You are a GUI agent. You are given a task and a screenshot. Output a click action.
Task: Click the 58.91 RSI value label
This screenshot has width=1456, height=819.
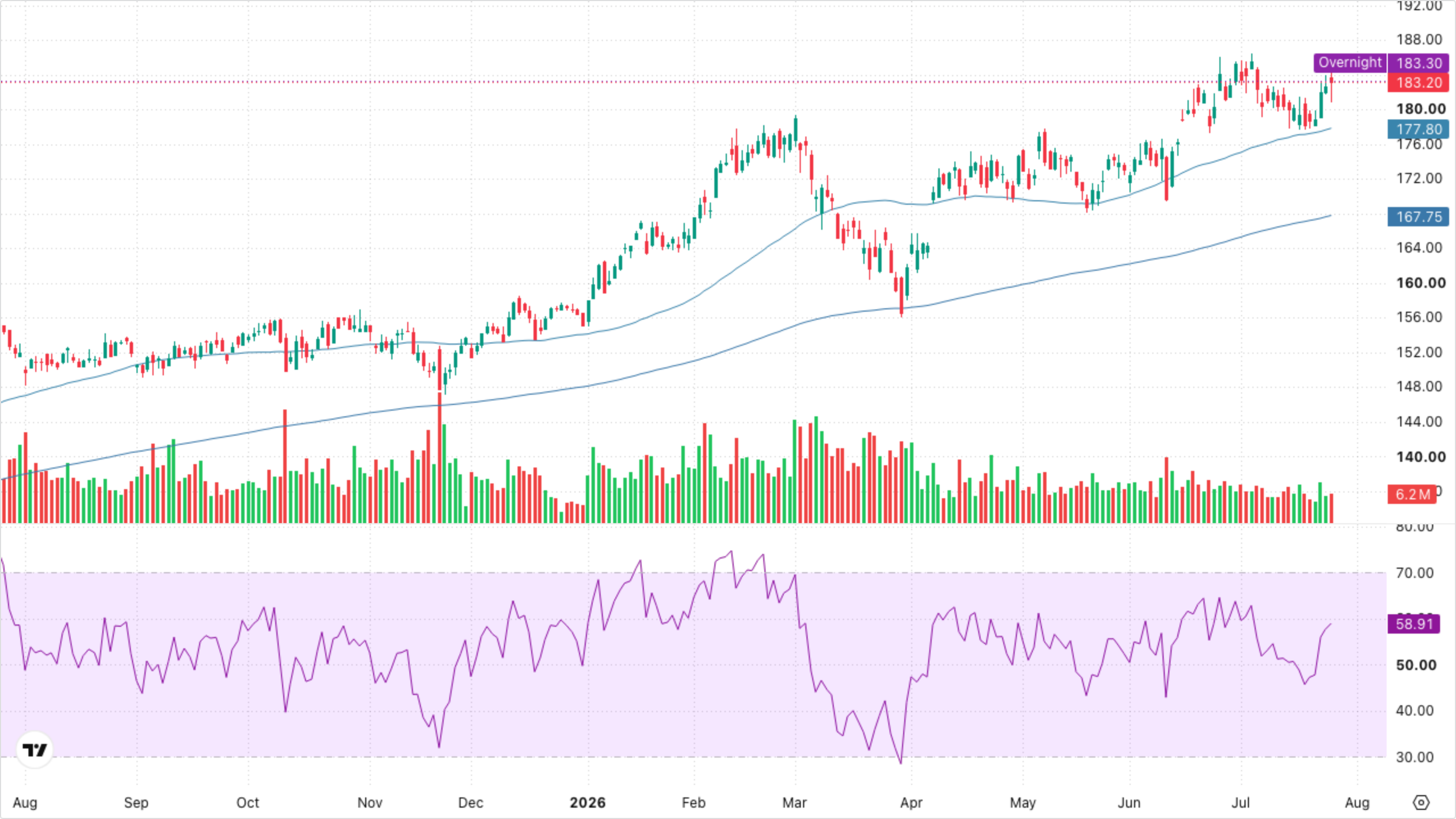[1414, 624]
